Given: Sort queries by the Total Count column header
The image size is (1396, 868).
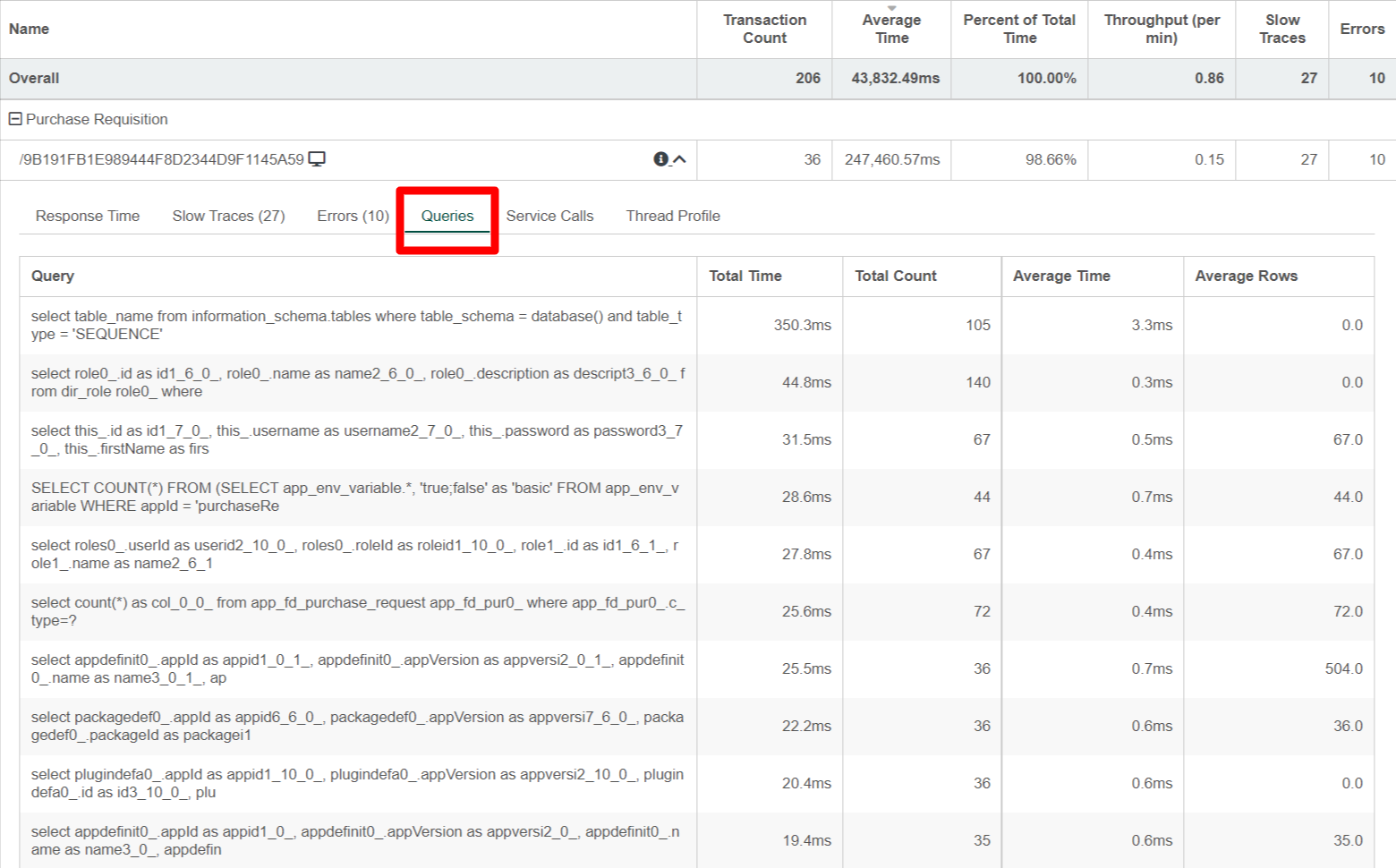Looking at the screenshot, I should [896, 276].
